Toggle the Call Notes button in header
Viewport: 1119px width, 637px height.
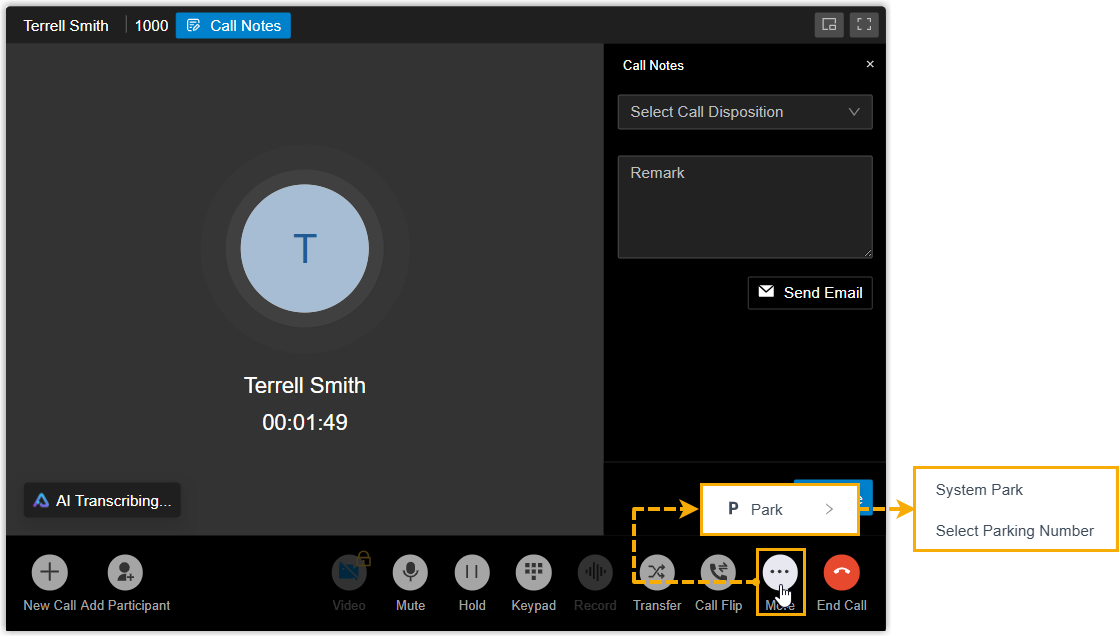coord(233,26)
